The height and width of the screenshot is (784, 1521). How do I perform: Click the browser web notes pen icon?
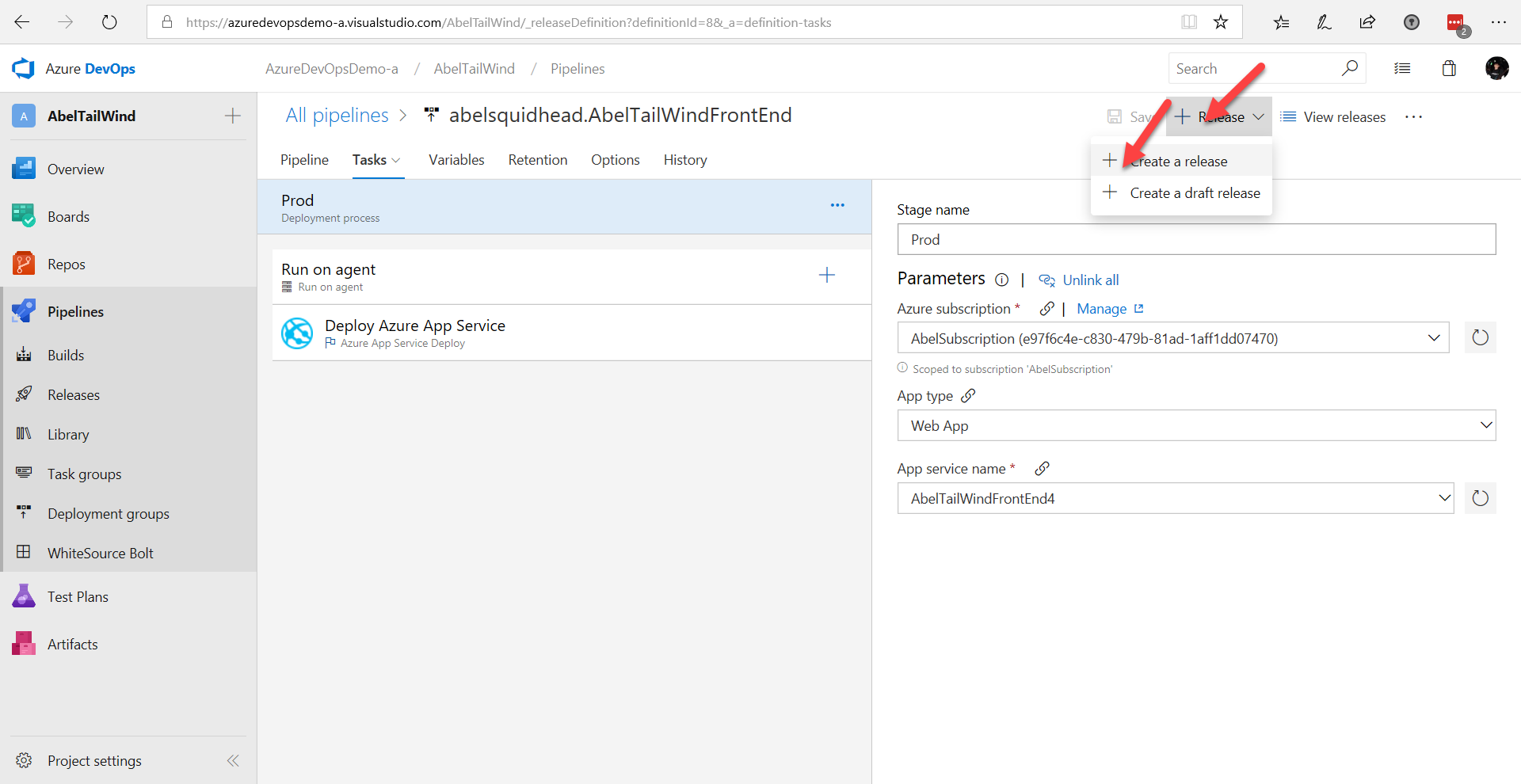(1324, 22)
